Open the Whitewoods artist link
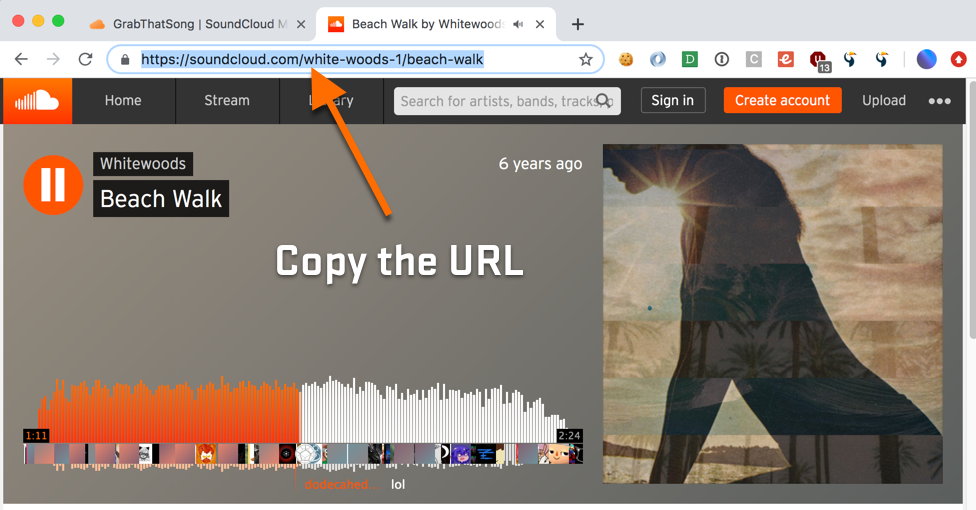This screenshot has width=976, height=510. (143, 164)
